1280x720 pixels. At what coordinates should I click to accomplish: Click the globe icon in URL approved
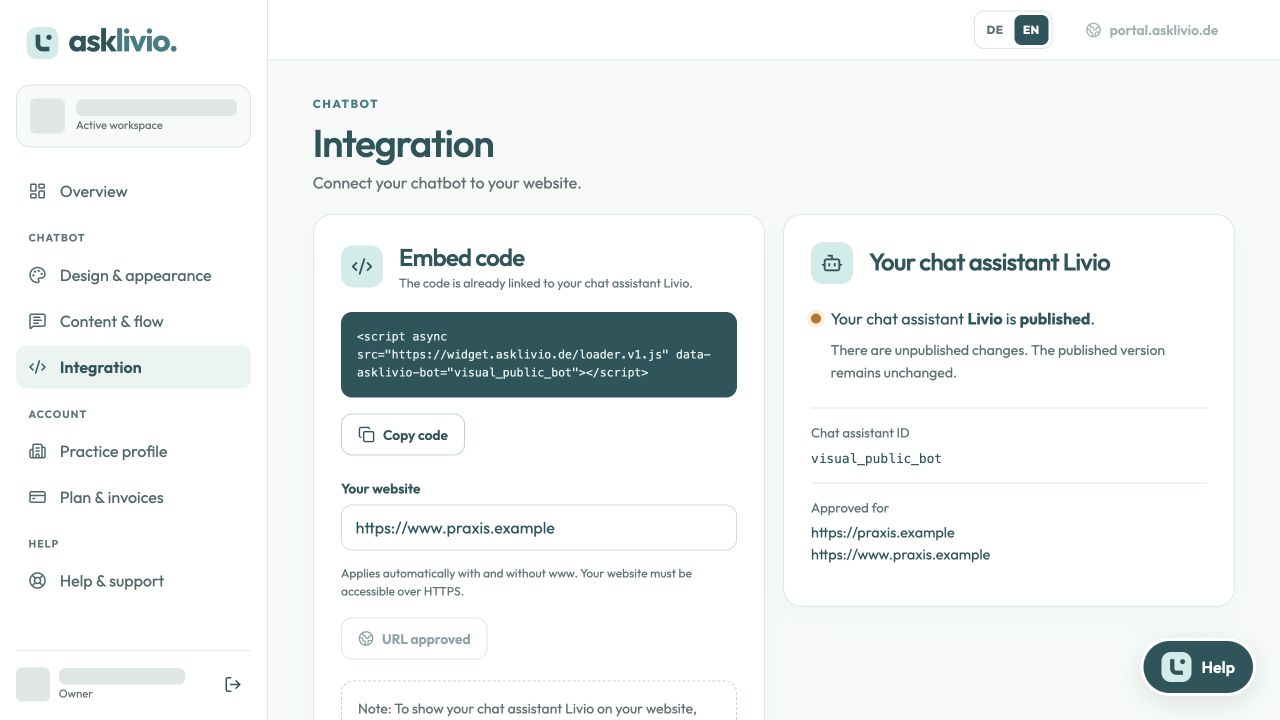coord(366,639)
